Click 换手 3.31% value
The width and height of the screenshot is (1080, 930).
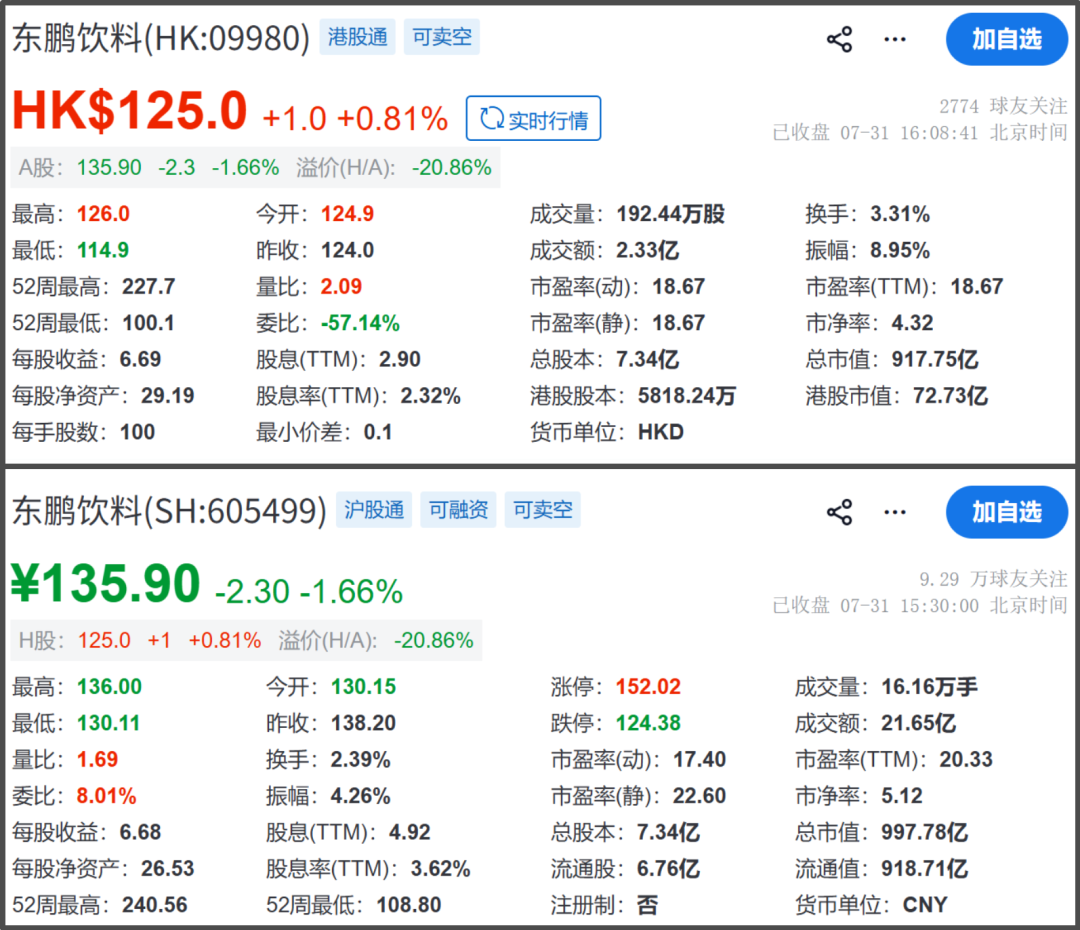click(x=900, y=214)
